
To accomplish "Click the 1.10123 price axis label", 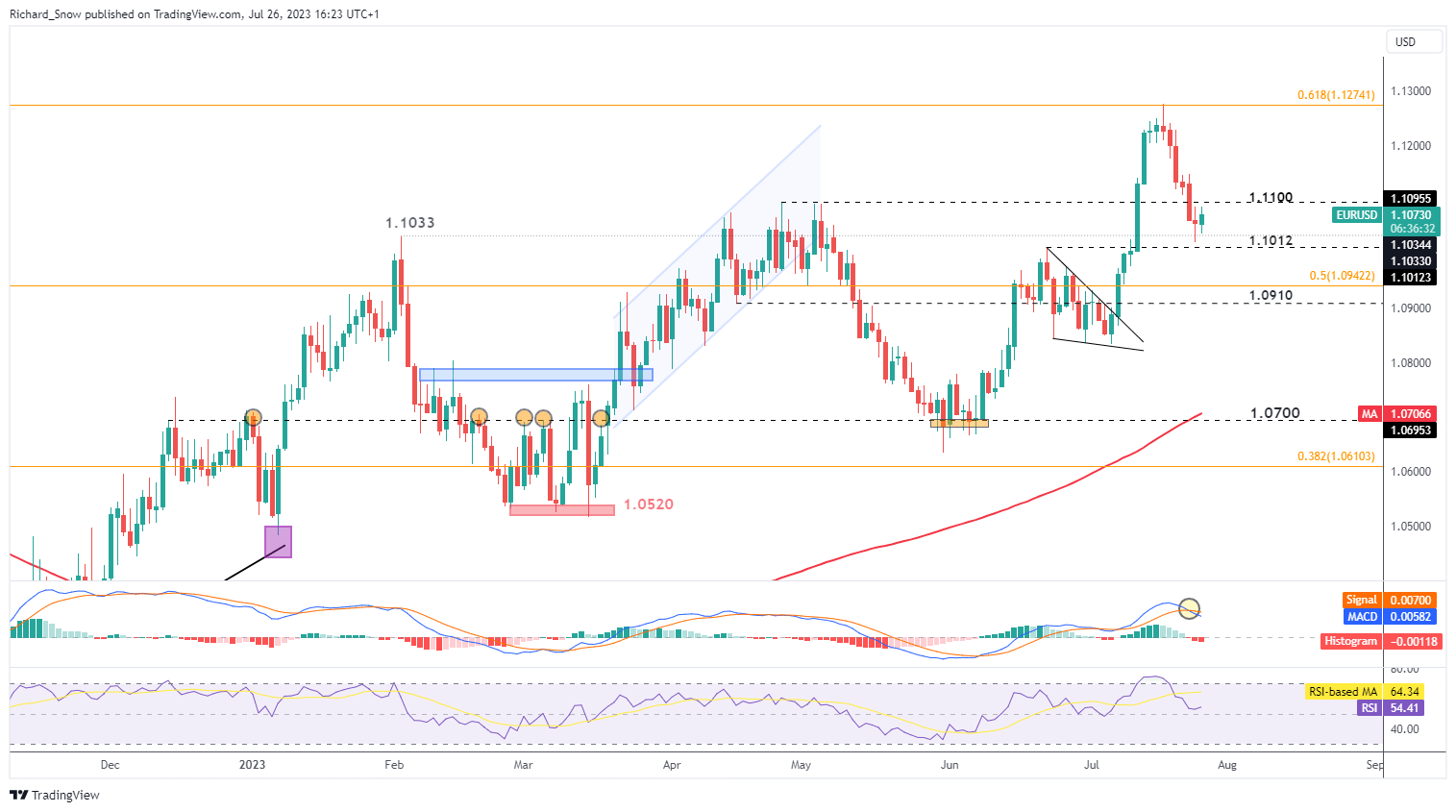I will (1411, 278).
